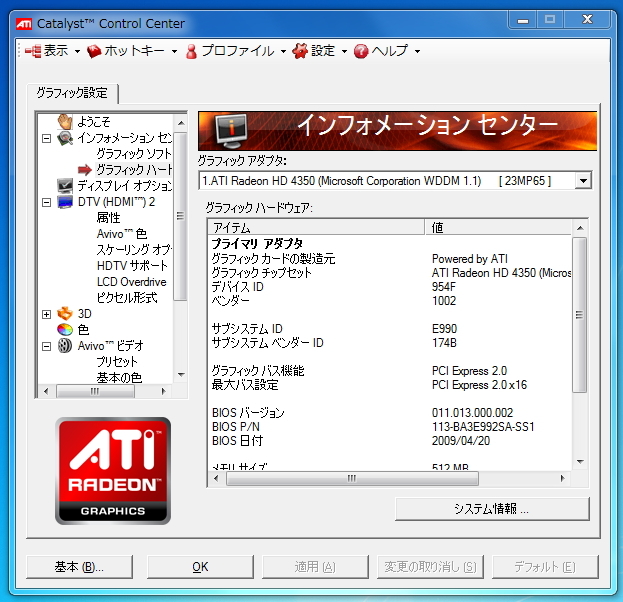Select ようこそ in the tree
This screenshot has width=623, height=602.
[94, 121]
